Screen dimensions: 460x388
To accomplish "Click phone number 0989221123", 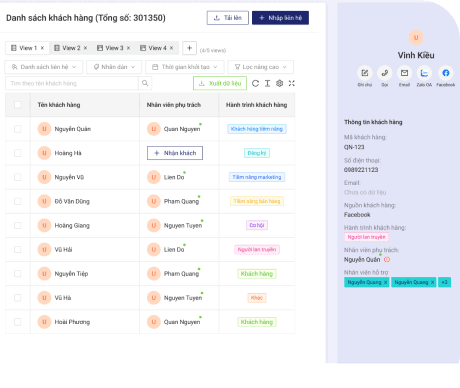I will [361, 170].
